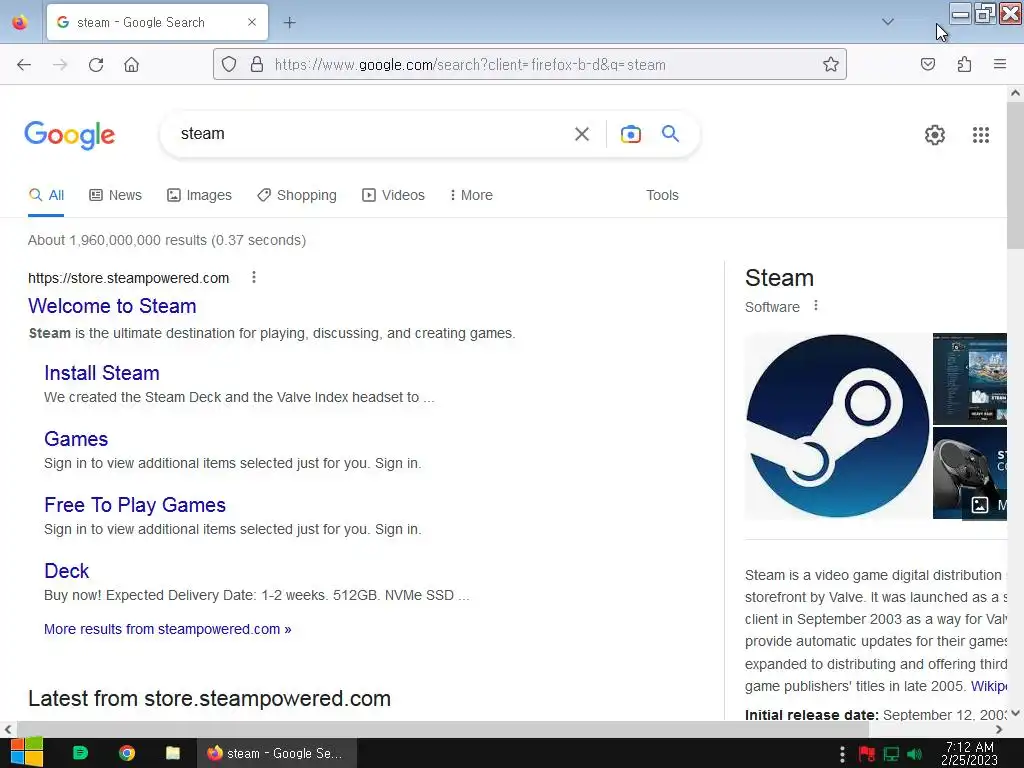Screen dimensions: 1024x768
Task: Click the forward navigation arrow
Action: 60,65
